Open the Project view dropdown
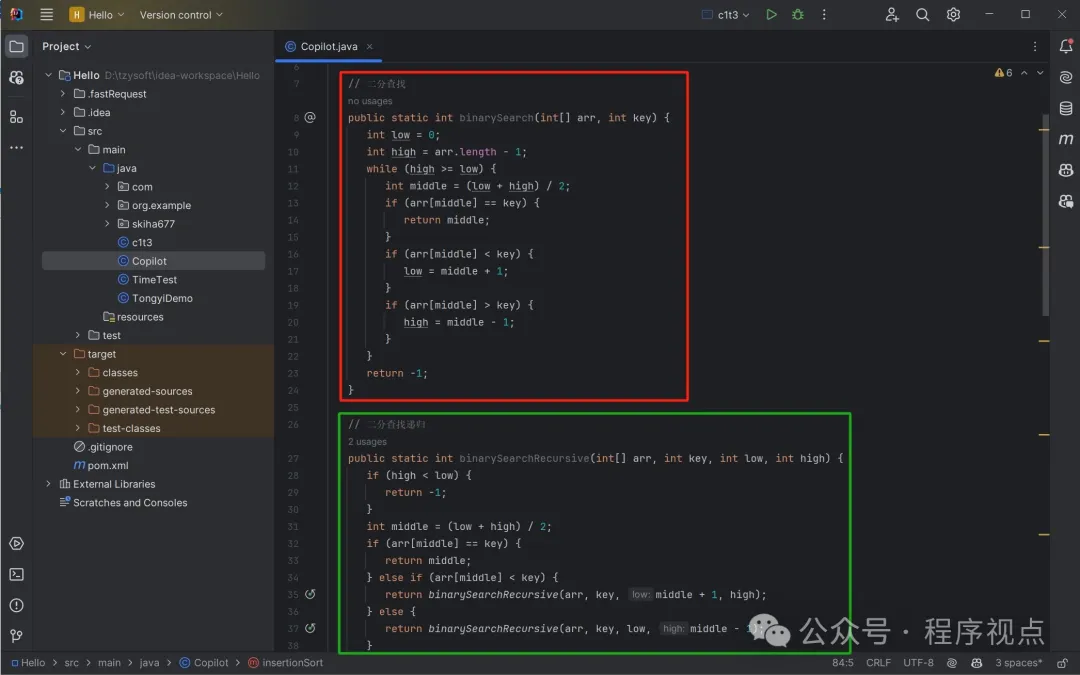 tap(66, 46)
